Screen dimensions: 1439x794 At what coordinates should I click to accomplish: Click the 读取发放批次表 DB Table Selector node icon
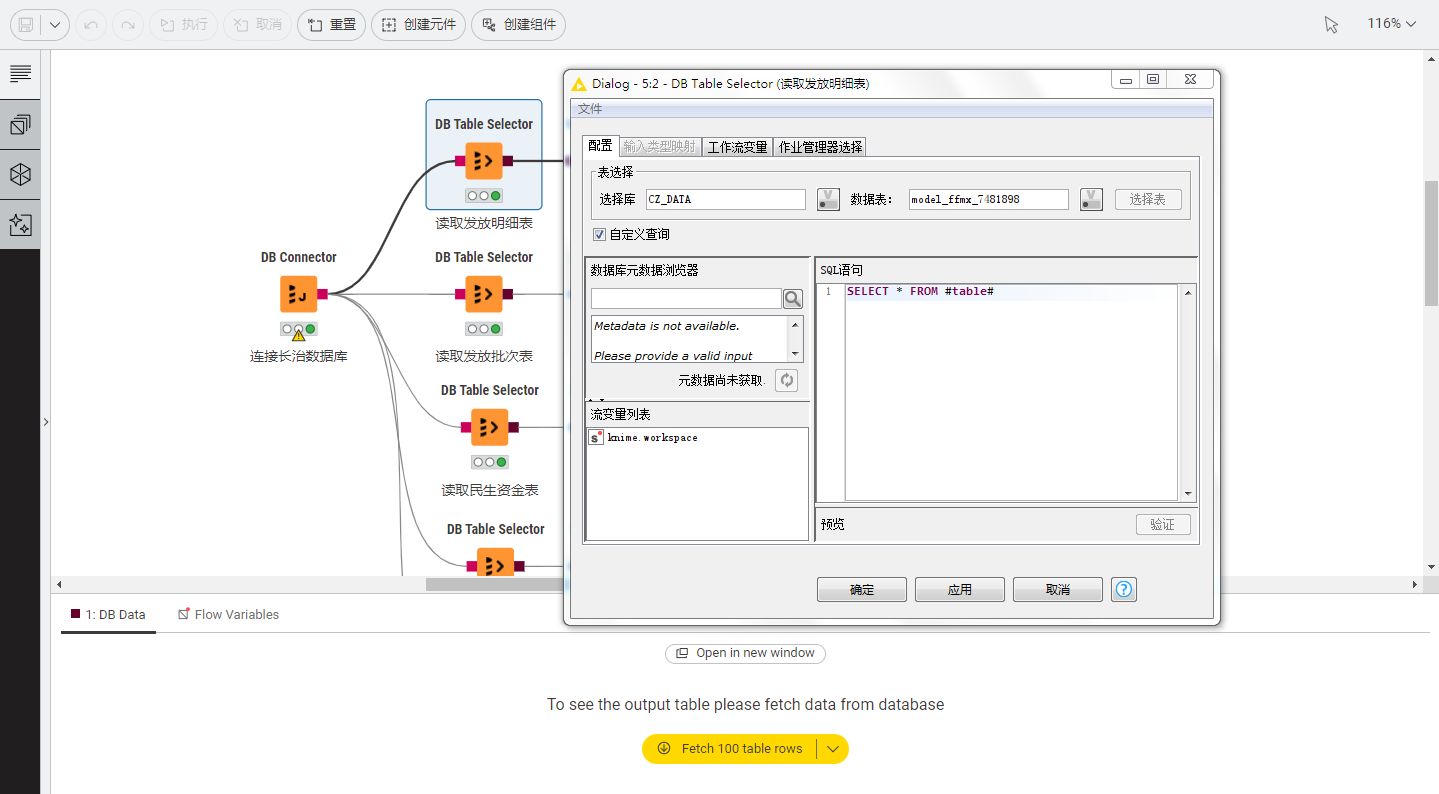coord(484,294)
